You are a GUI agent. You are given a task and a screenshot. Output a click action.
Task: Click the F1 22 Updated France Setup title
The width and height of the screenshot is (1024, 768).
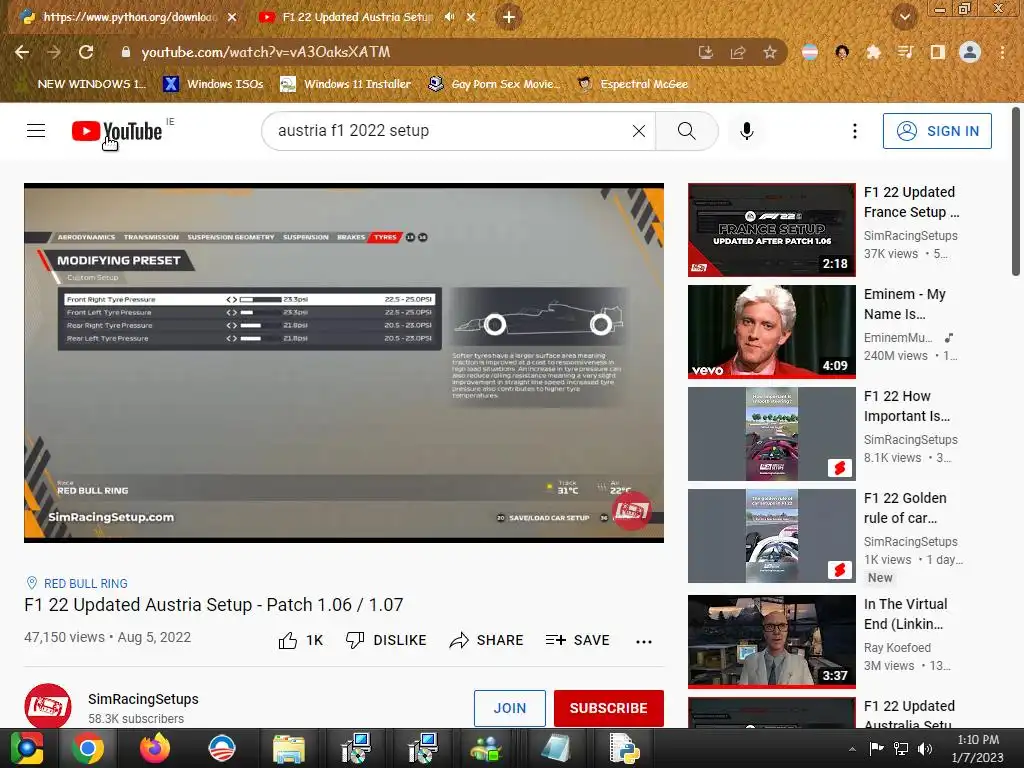coord(912,202)
